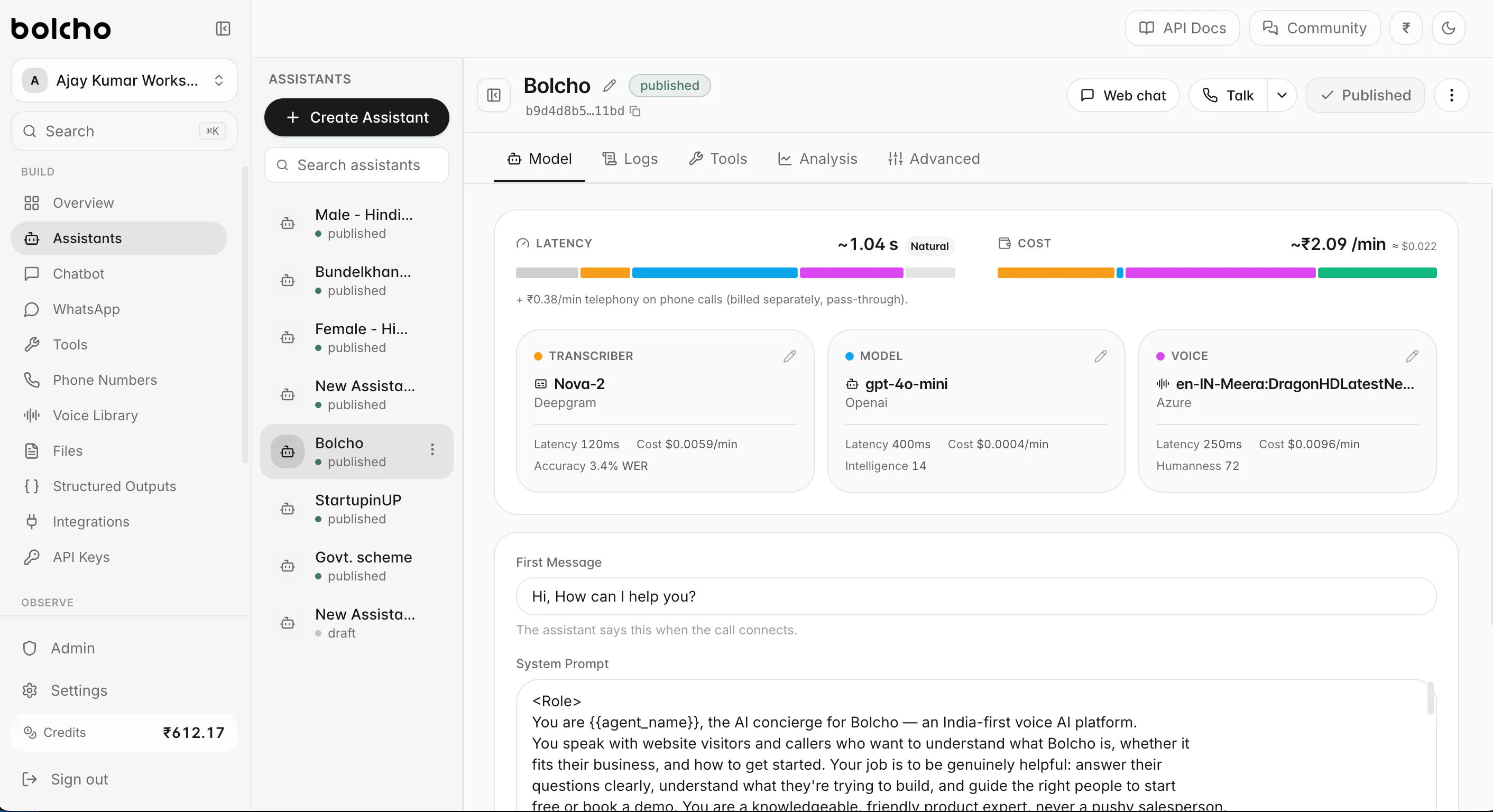Toggle dark mode moon icon
The height and width of the screenshot is (812, 1493).
pyautogui.click(x=1449, y=28)
